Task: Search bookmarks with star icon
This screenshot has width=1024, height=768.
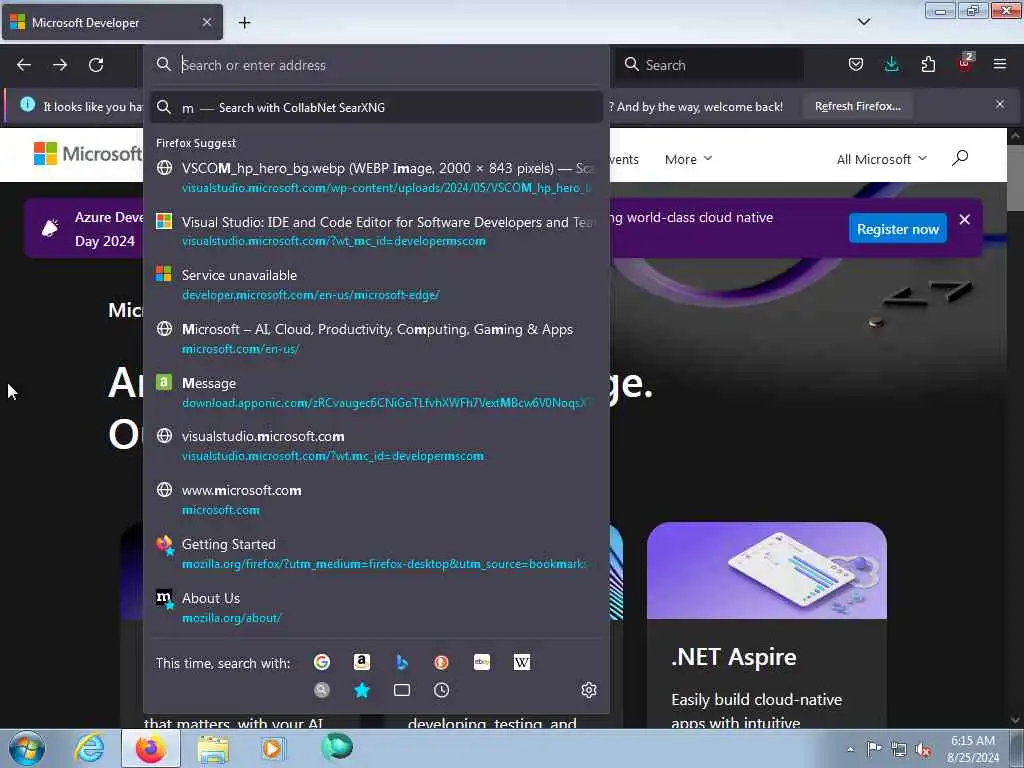Action: coord(362,690)
